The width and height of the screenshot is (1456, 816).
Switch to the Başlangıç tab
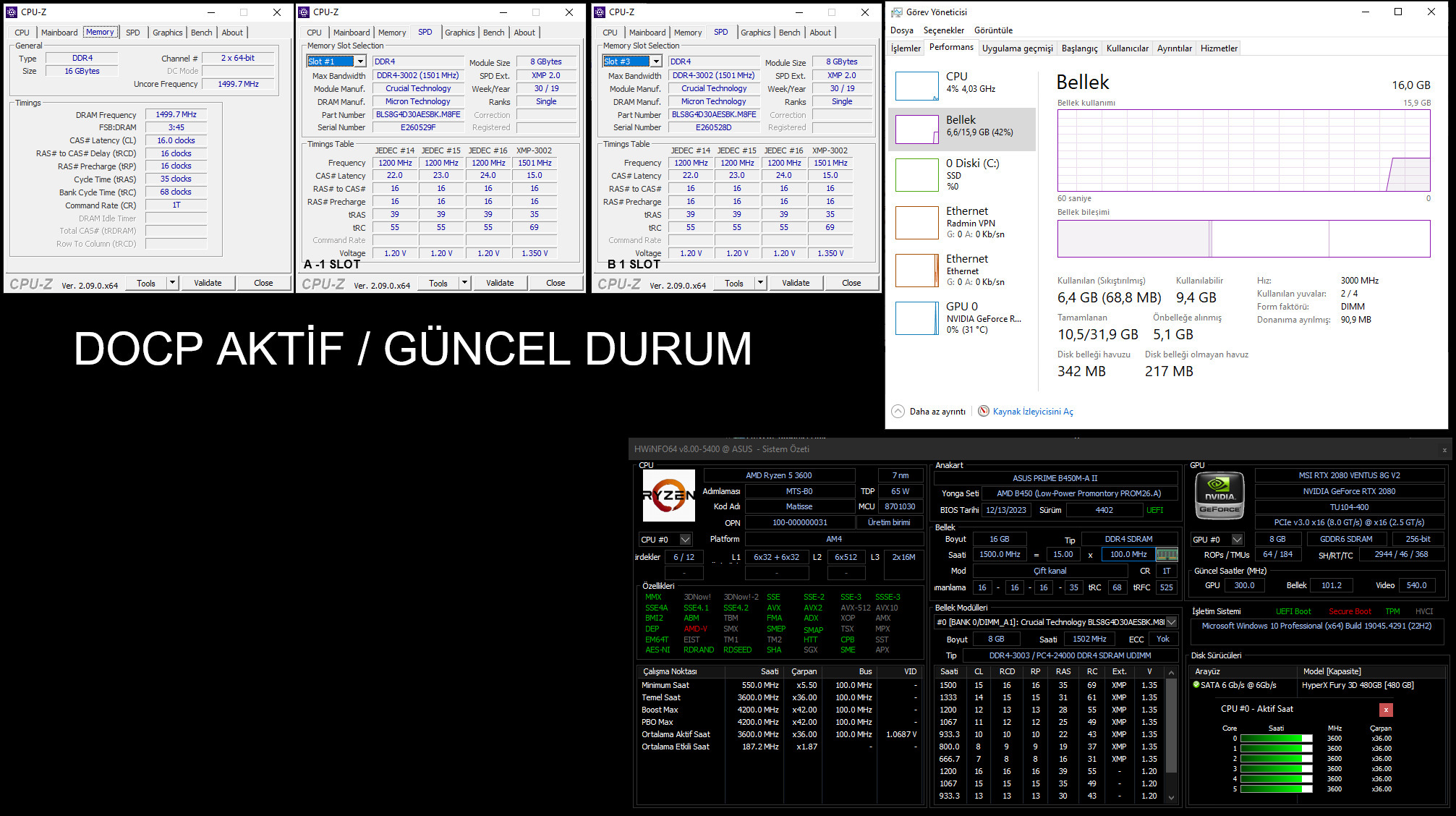pos(1079,48)
